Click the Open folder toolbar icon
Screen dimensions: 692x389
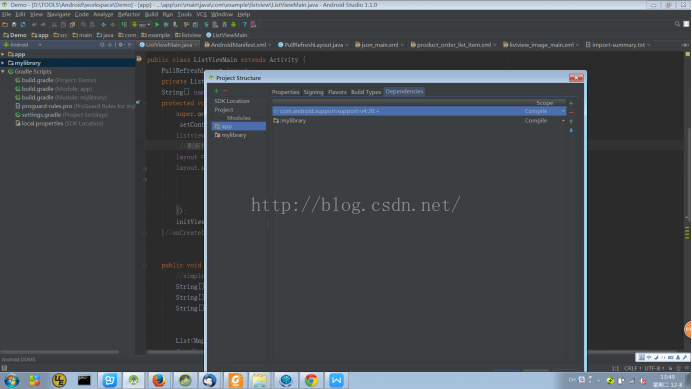[5, 25]
